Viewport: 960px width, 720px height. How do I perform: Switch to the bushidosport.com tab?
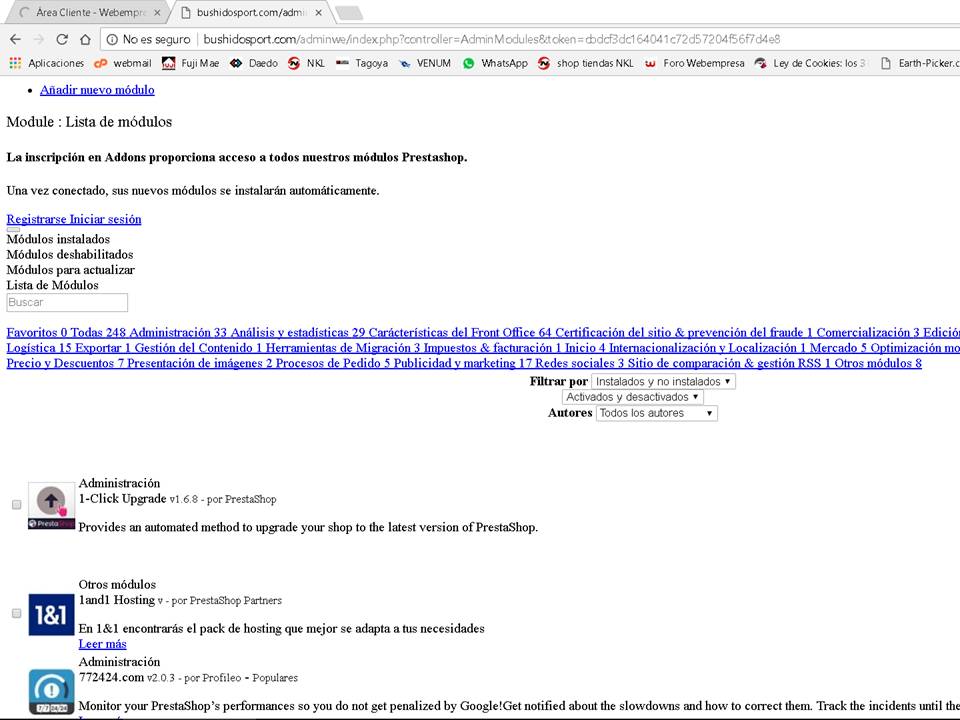250,12
